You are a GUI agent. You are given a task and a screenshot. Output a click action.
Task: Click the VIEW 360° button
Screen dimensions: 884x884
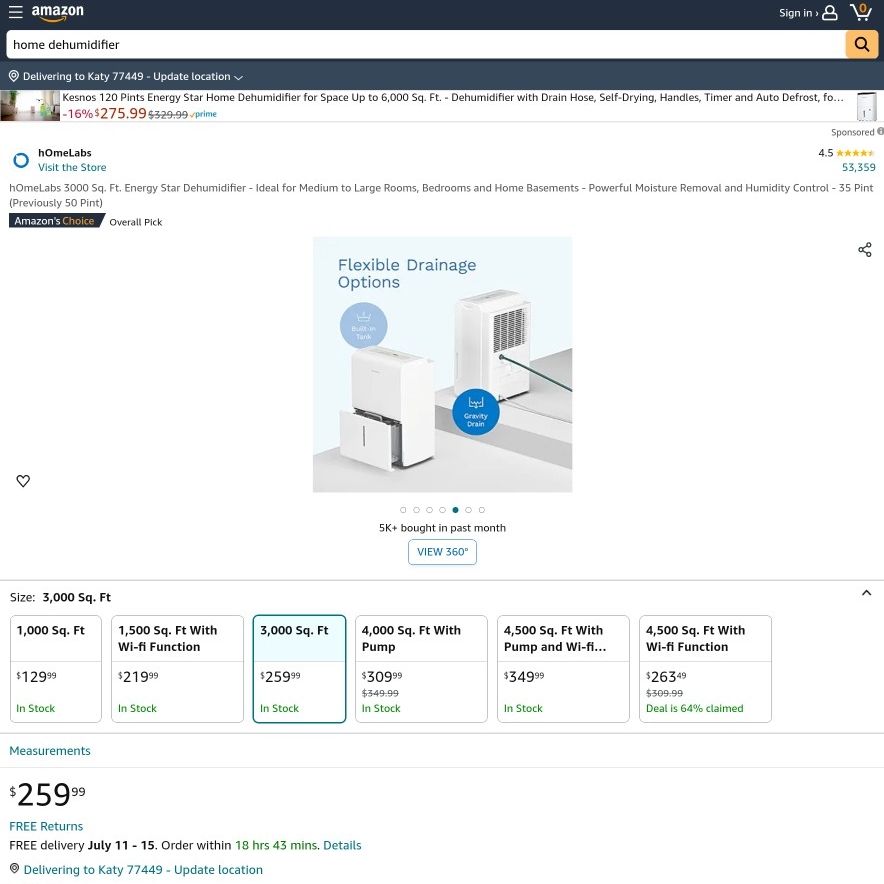[442, 552]
